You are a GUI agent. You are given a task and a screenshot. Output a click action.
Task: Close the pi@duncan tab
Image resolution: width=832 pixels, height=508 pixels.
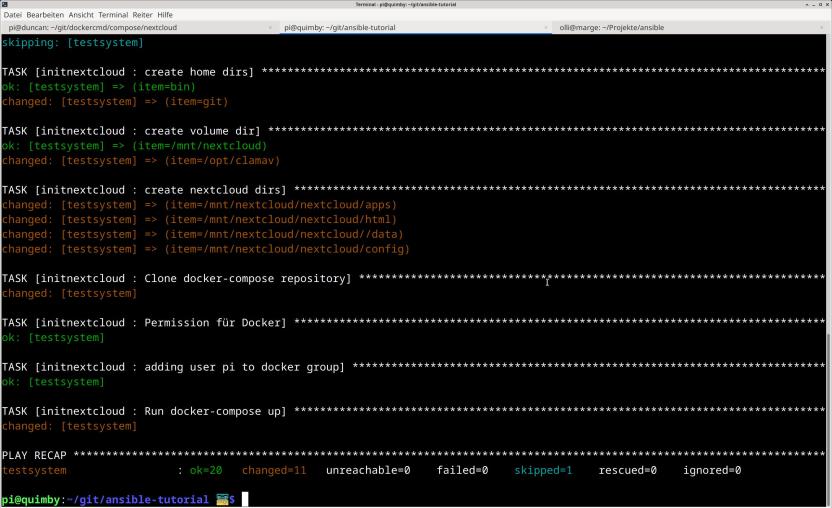pos(270,28)
